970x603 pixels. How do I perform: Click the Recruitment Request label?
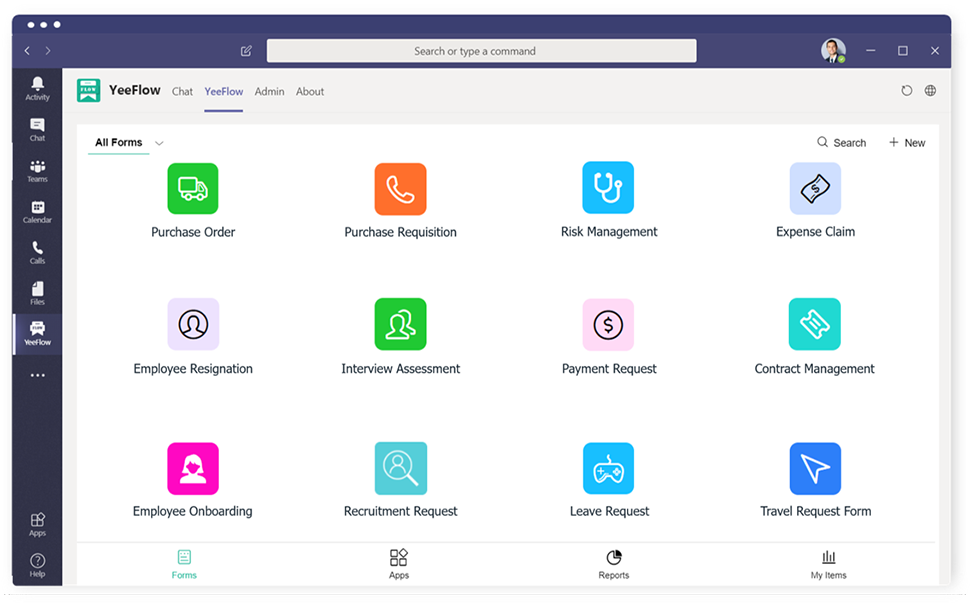400,511
